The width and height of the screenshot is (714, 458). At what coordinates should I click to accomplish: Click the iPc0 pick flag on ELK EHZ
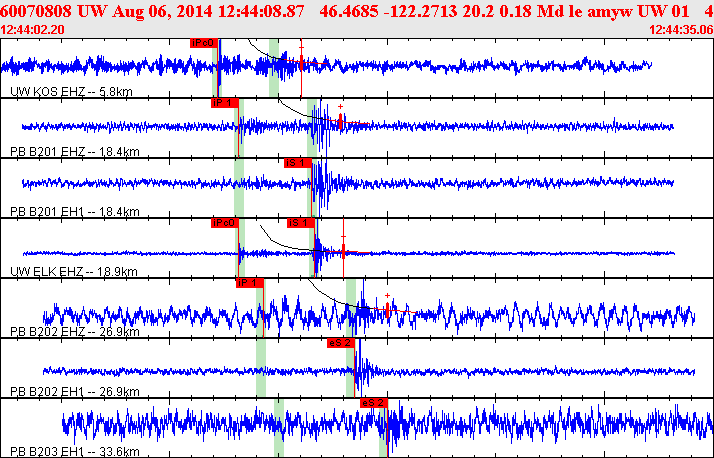click(224, 223)
